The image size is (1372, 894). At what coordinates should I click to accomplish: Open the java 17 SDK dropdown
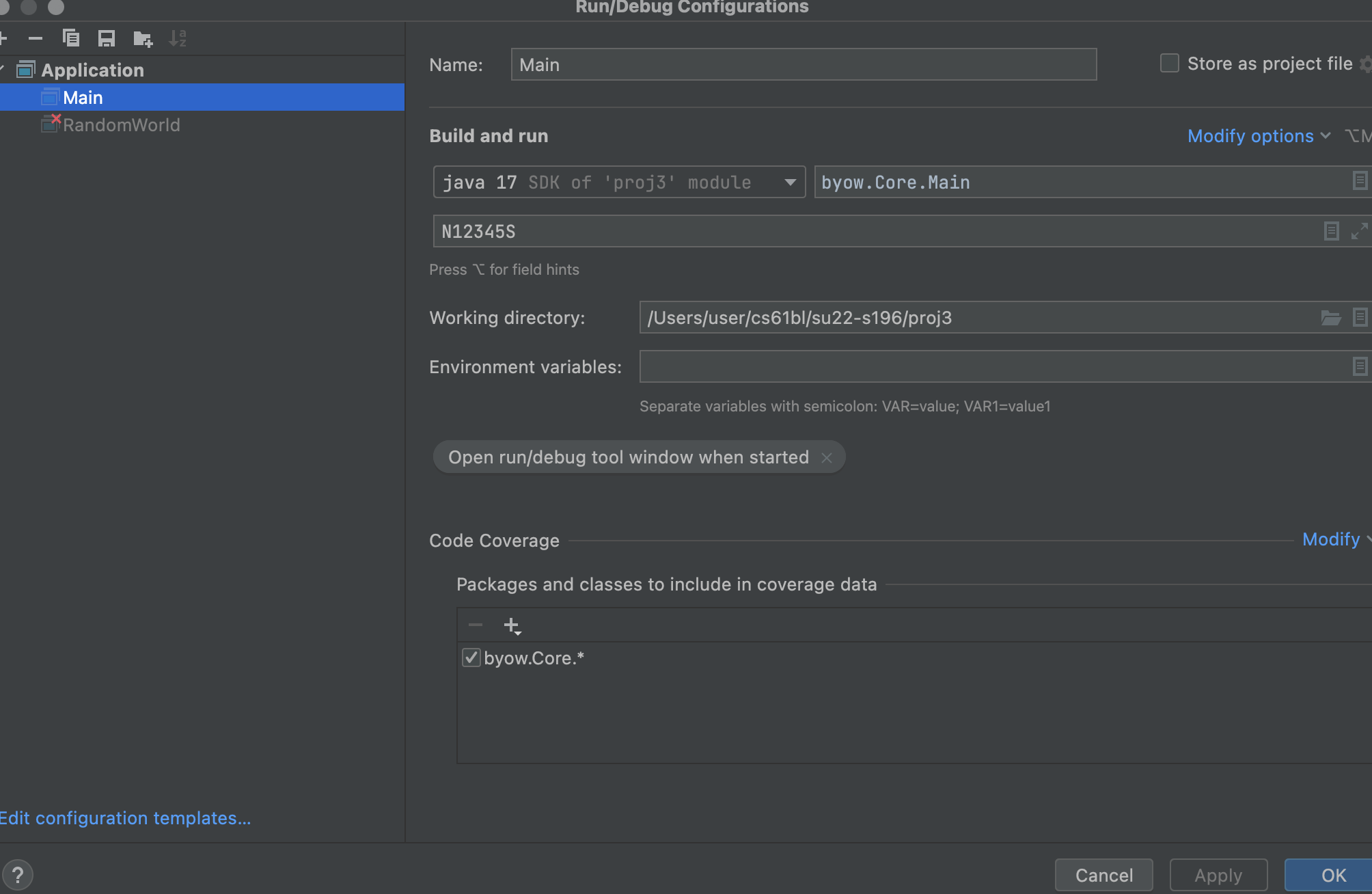tap(790, 182)
